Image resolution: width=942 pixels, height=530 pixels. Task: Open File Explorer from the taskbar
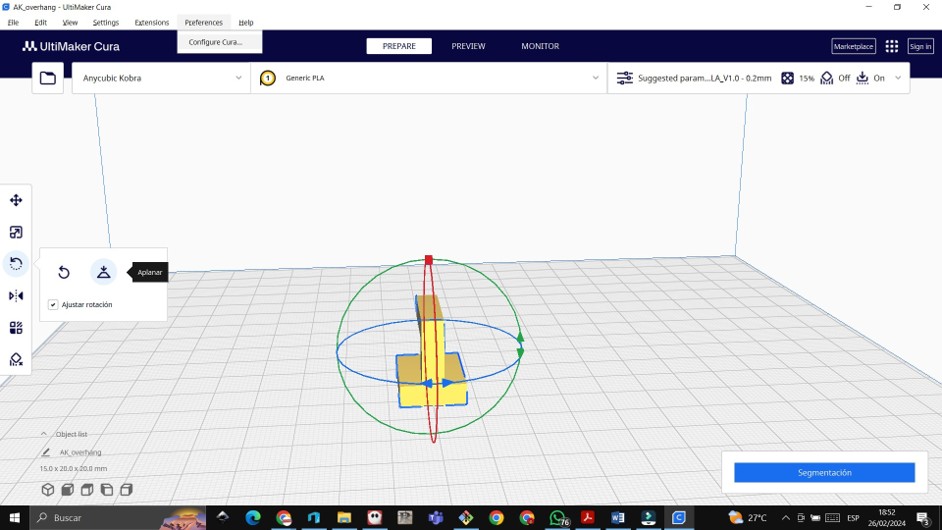click(344, 517)
